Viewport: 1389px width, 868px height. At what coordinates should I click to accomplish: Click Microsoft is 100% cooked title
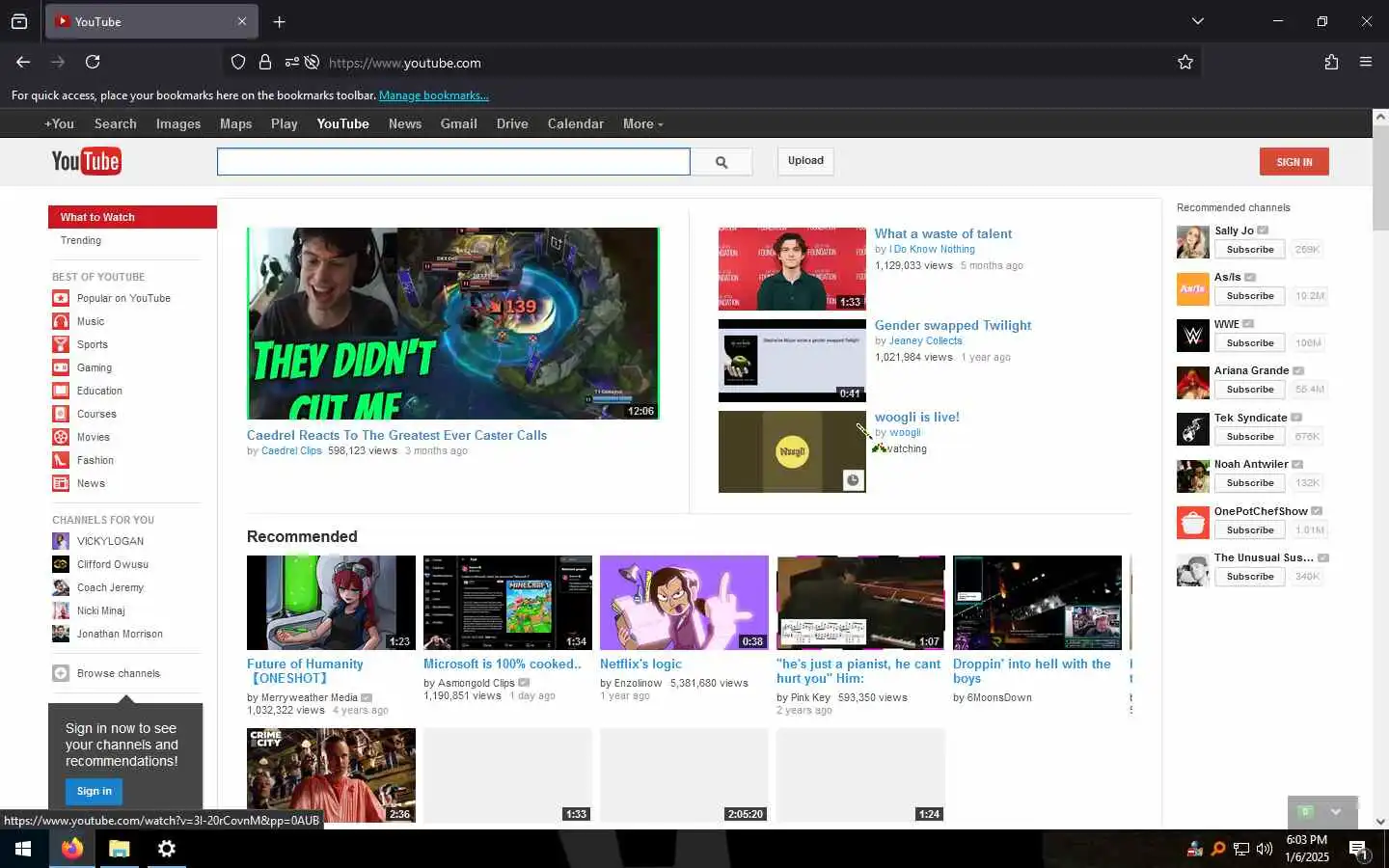503,664
